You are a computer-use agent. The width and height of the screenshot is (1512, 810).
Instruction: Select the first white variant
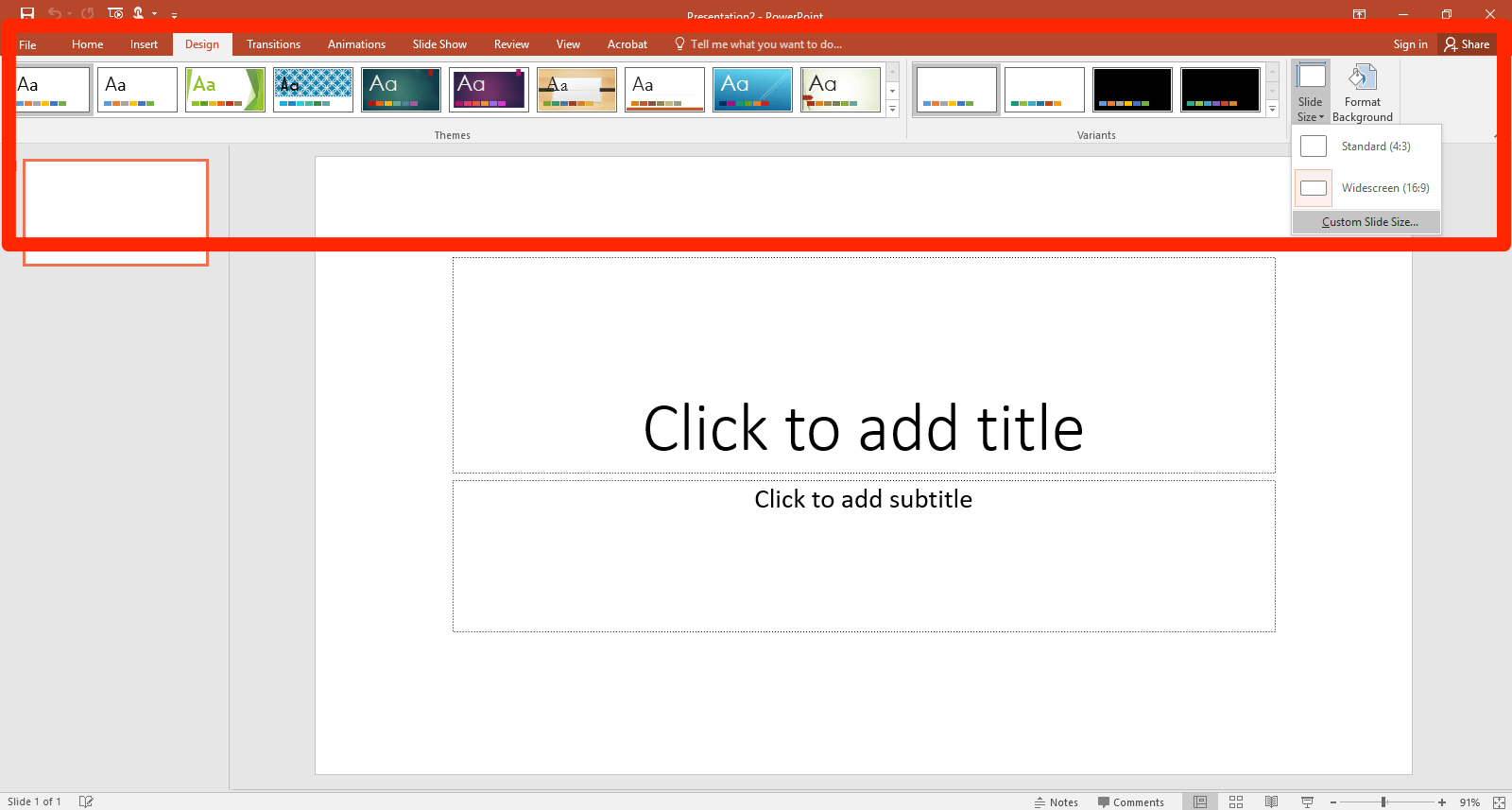(x=956, y=90)
